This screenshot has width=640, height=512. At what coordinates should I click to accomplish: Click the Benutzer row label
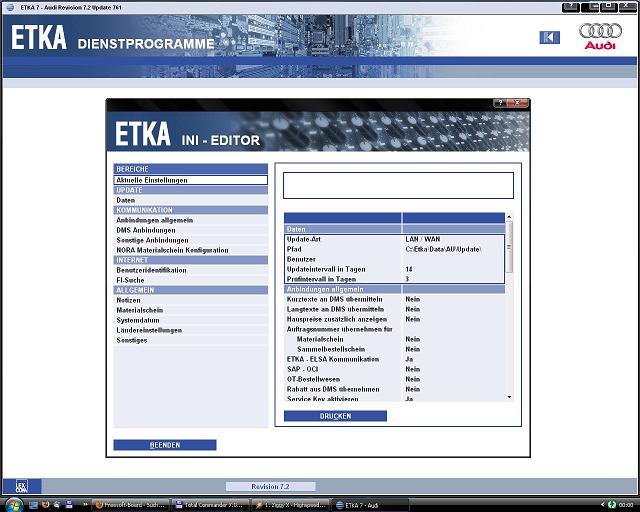301,259
